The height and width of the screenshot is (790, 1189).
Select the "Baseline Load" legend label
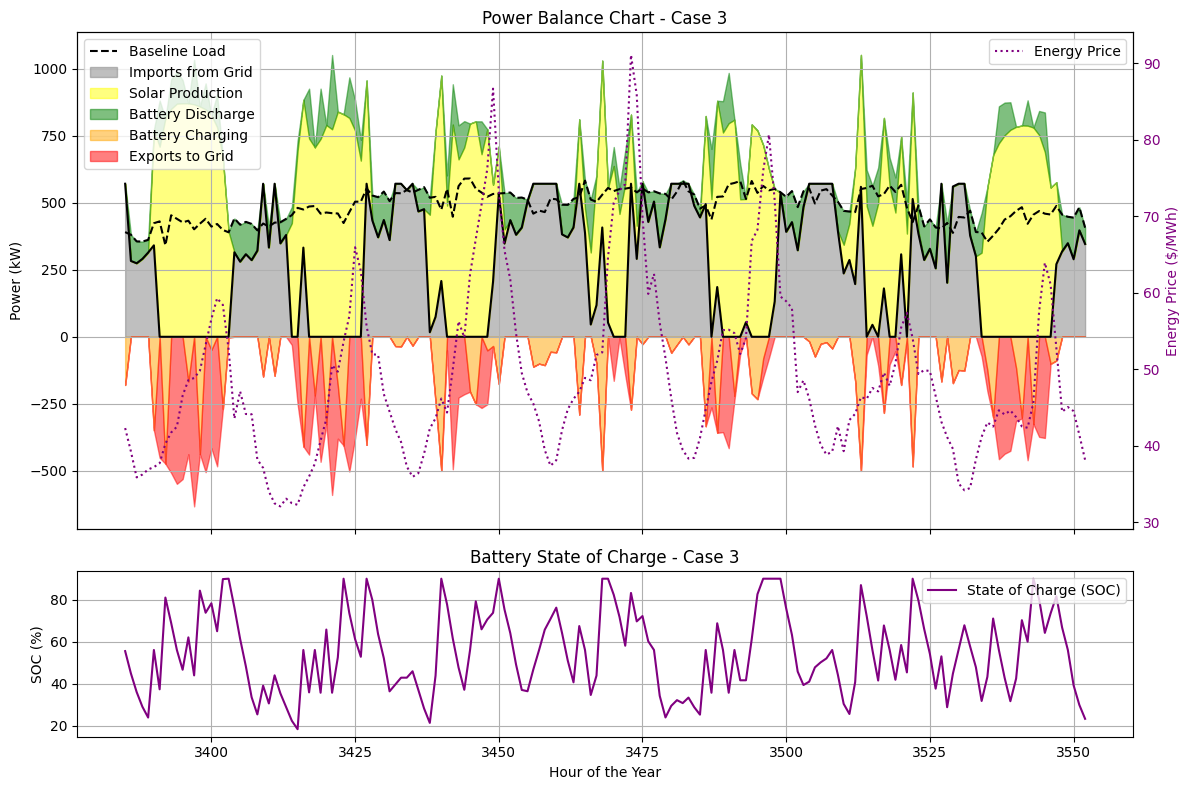pos(177,51)
